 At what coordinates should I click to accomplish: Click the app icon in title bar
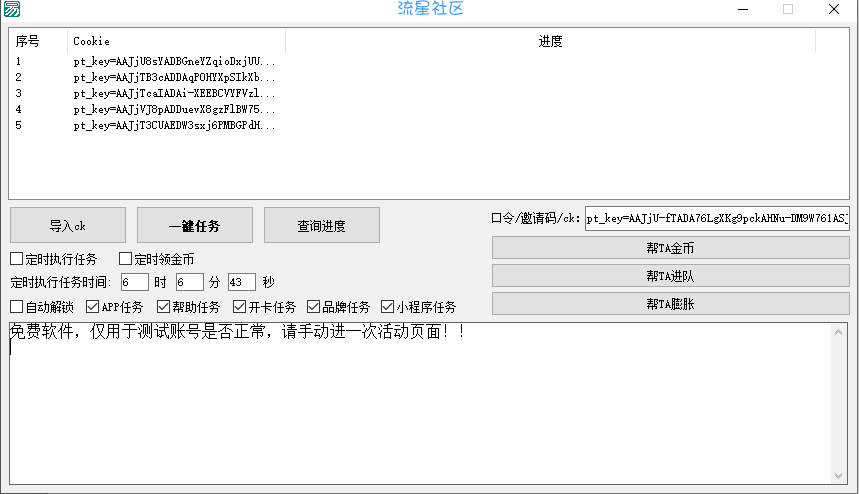click(11, 9)
